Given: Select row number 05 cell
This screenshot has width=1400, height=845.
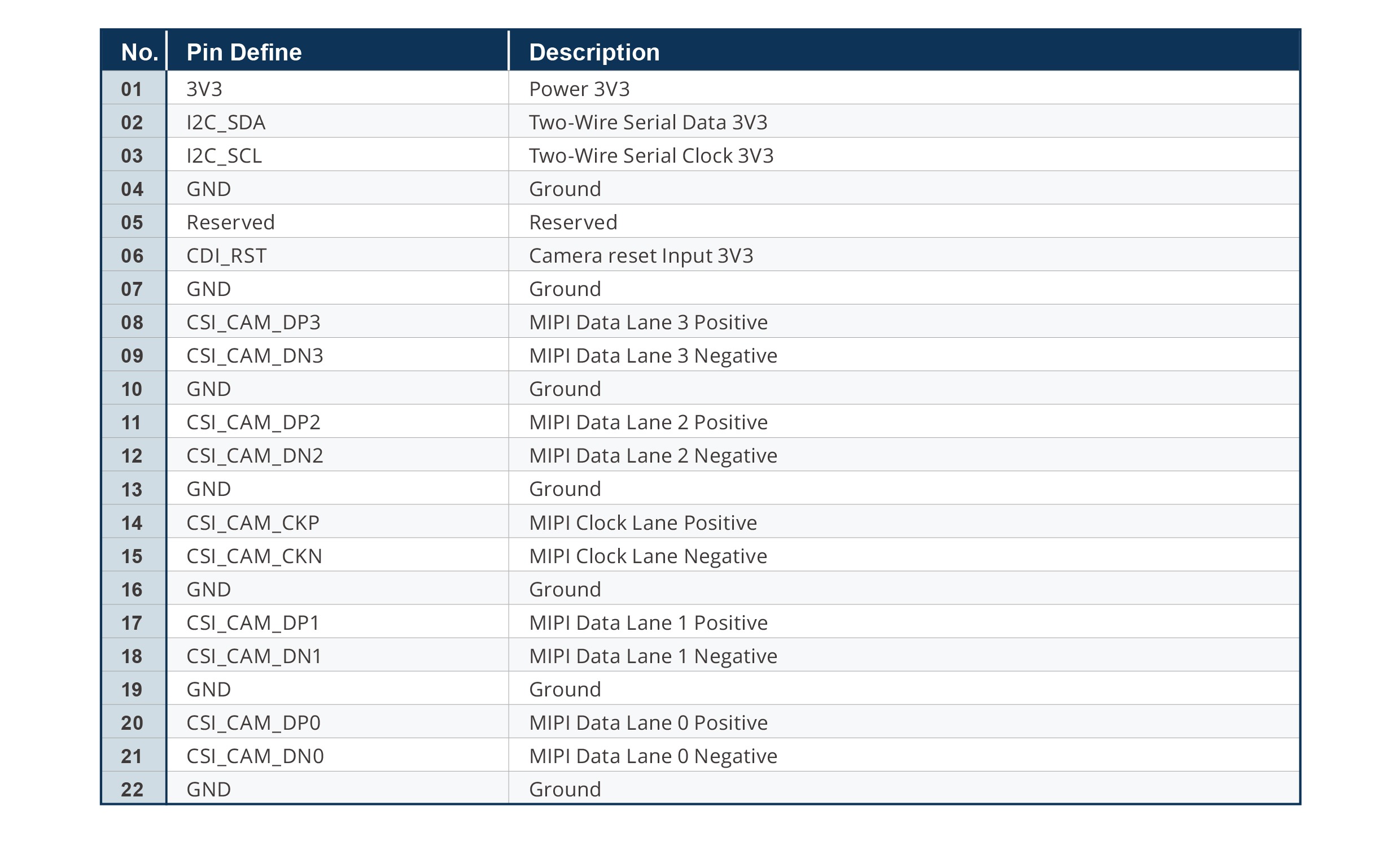Looking at the screenshot, I should pyautogui.click(x=132, y=223).
